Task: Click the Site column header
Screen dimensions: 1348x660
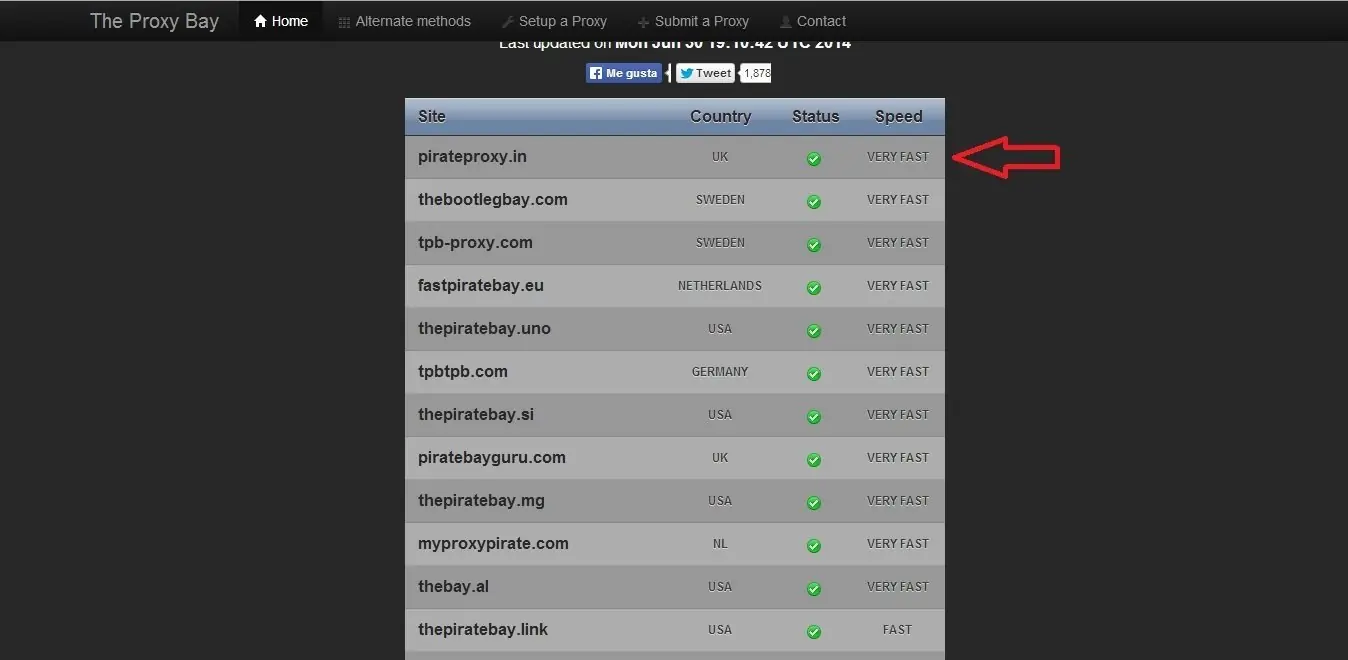Action: click(432, 116)
